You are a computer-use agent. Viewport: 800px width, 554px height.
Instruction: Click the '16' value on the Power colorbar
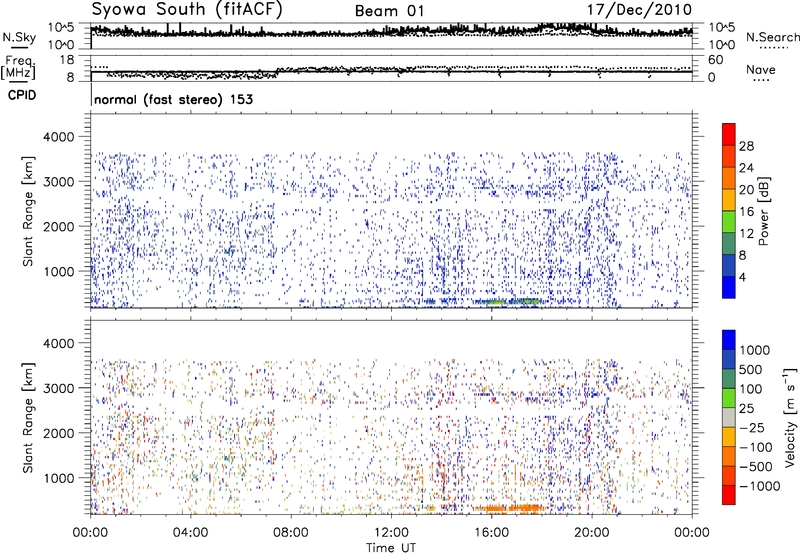[x=746, y=212]
